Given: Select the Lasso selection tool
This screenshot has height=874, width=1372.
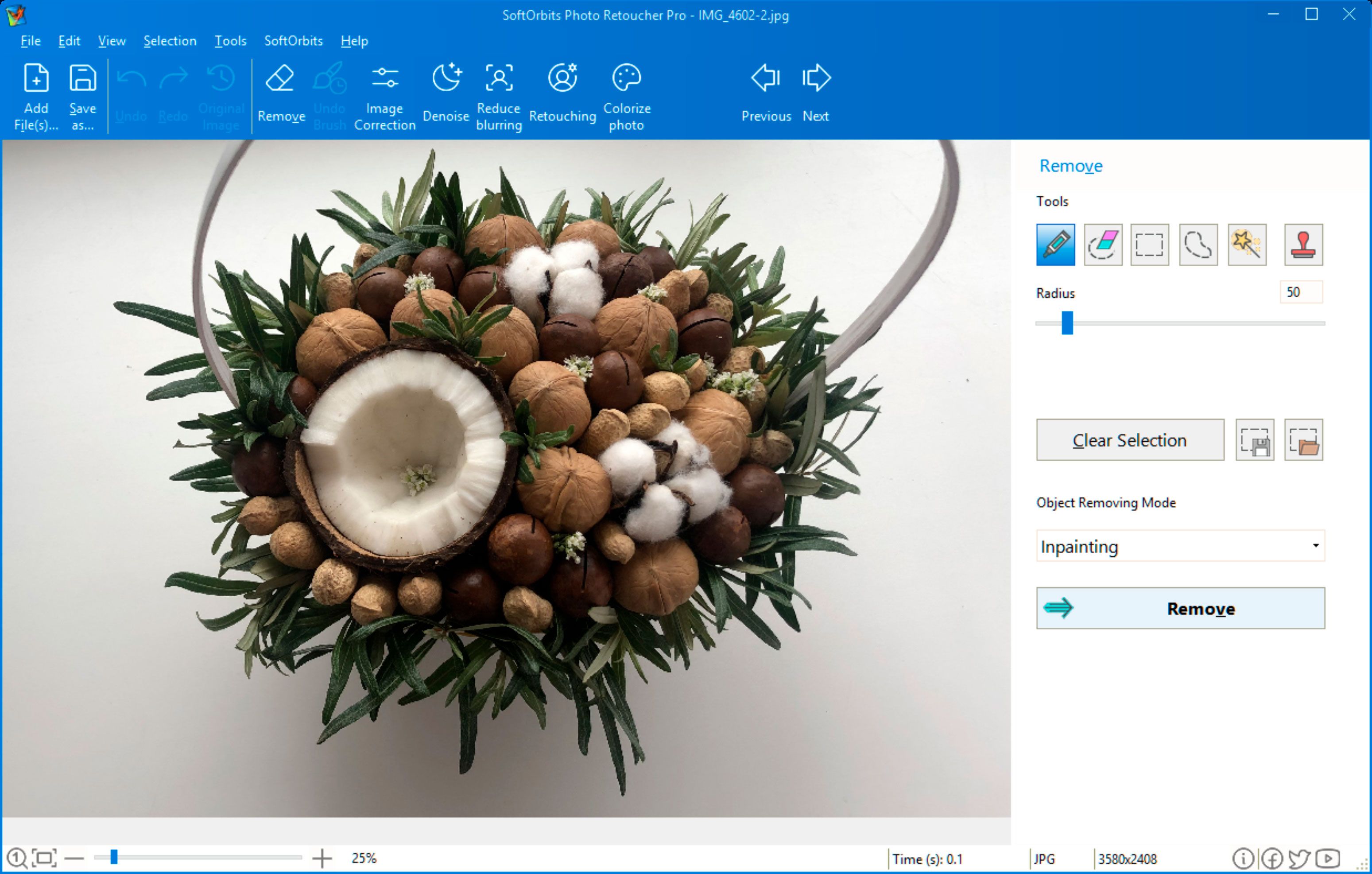Looking at the screenshot, I should click(x=1199, y=243).
